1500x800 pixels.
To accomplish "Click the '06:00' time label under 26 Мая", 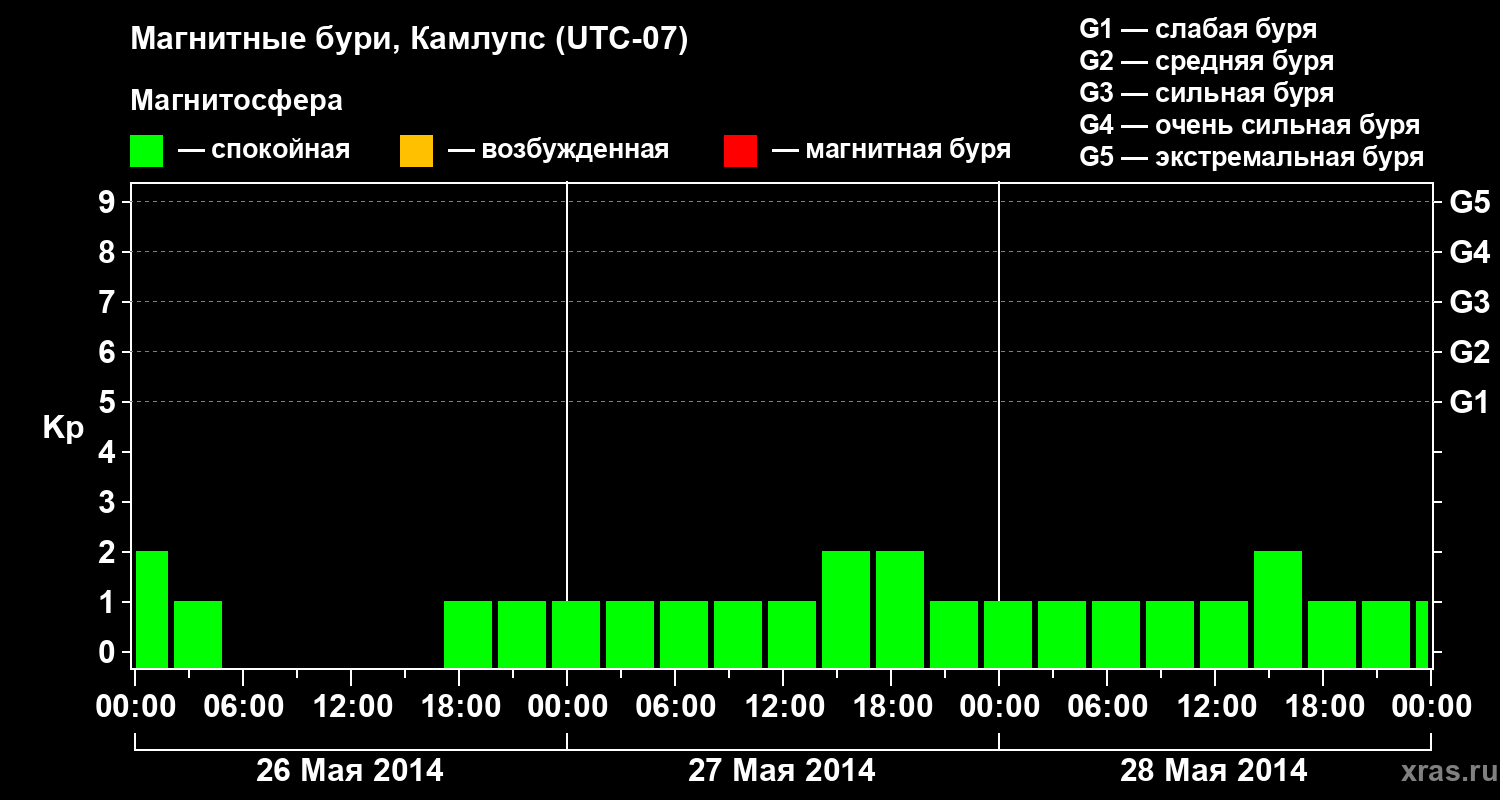I will 242,707.
